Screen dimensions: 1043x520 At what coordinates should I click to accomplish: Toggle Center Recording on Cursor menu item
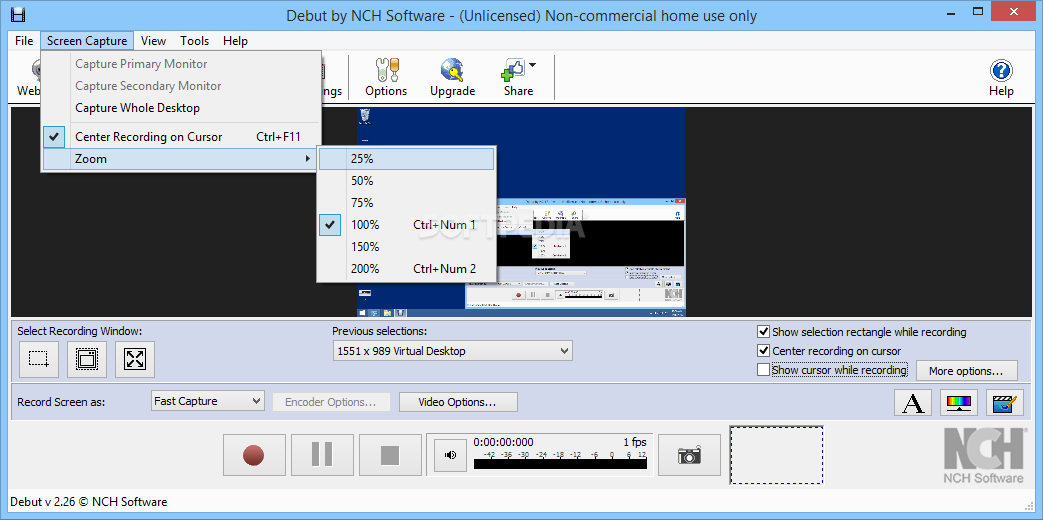coord(181,137)
